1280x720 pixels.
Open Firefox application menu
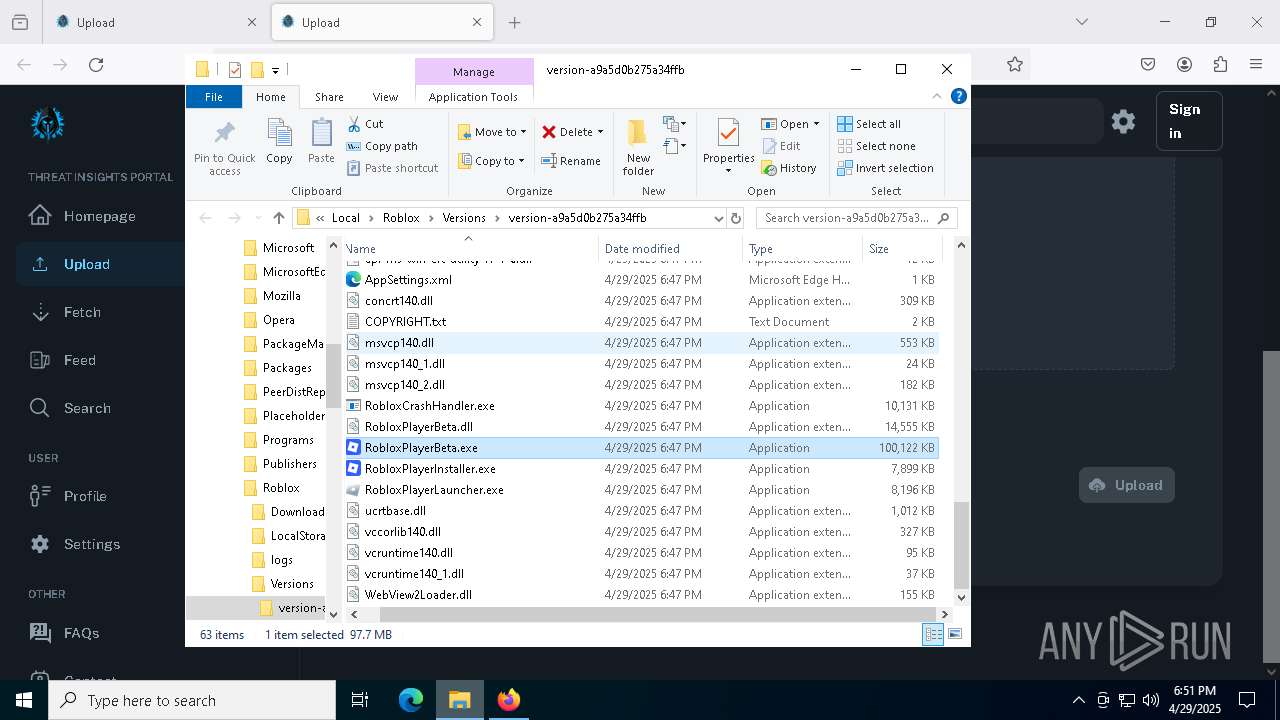click(1256, 65)
